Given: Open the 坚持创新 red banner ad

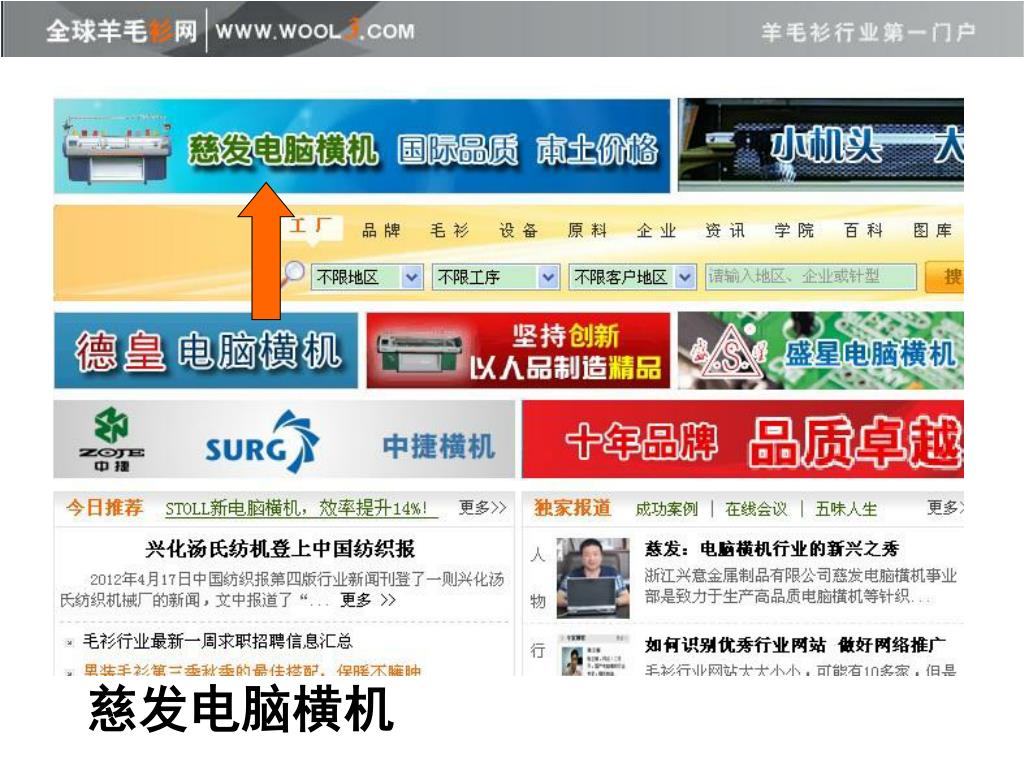Looking at the screenshot, I should coord(519,351).
